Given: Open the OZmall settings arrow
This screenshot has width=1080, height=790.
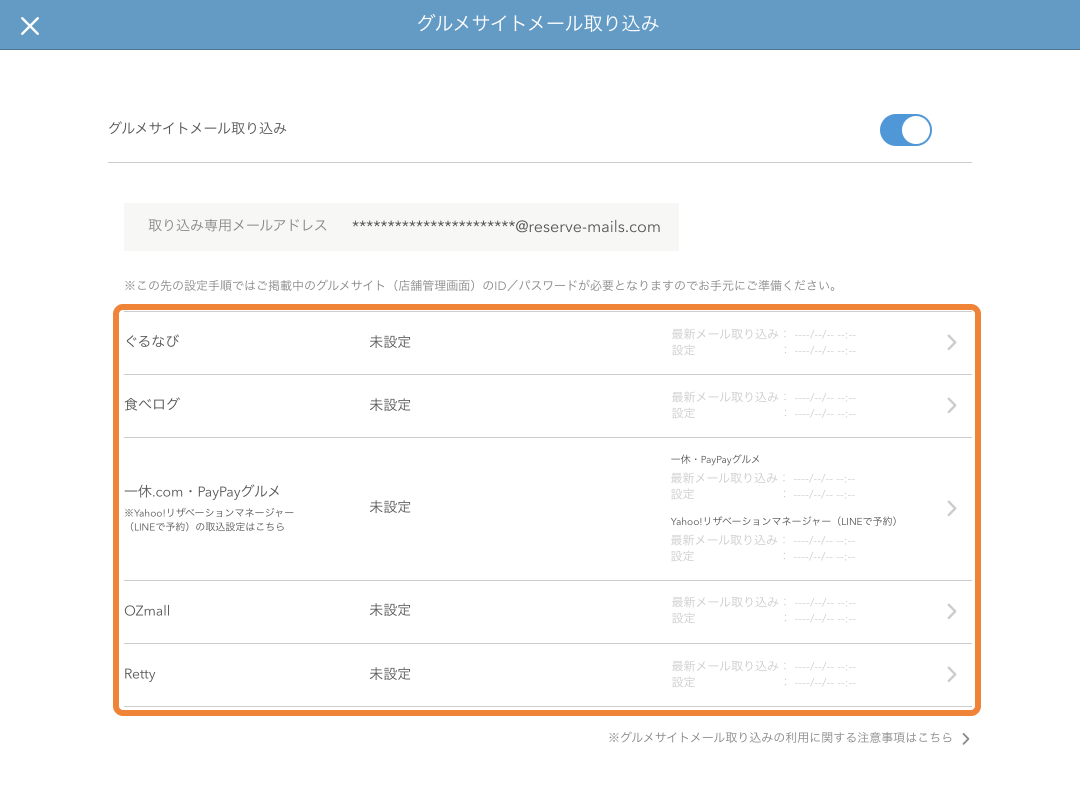Looking at the screenshot, I should pyautogui.click(x=951, y=610).
